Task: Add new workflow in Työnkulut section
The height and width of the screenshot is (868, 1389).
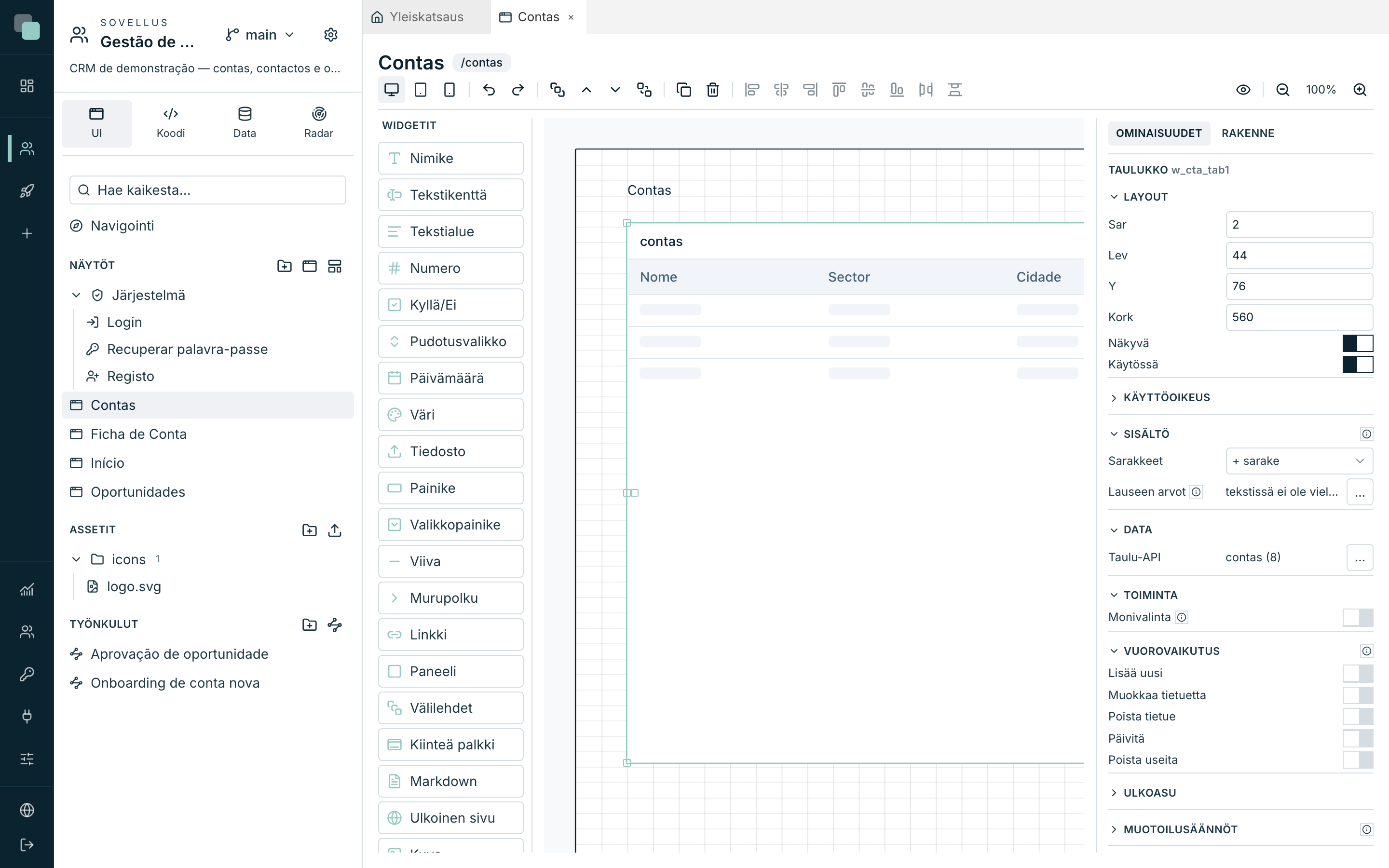Action: (x=335, y=624)
